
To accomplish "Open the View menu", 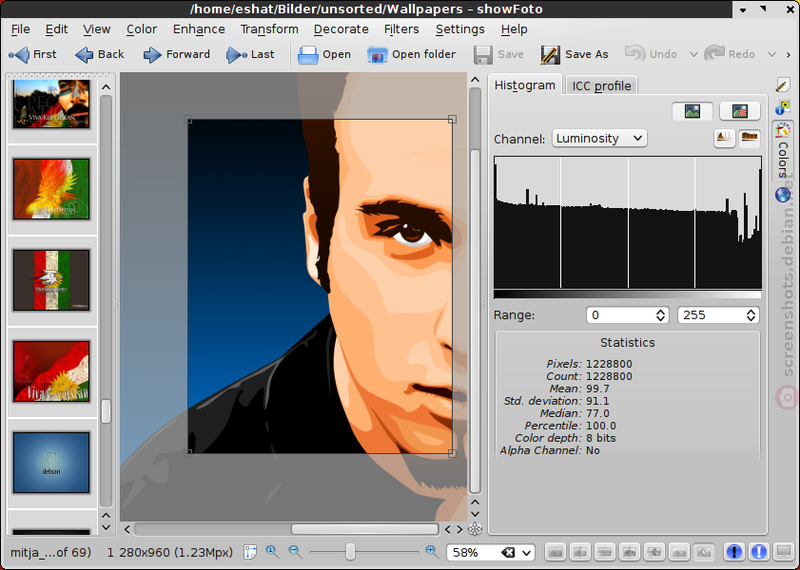I will 96,30.
